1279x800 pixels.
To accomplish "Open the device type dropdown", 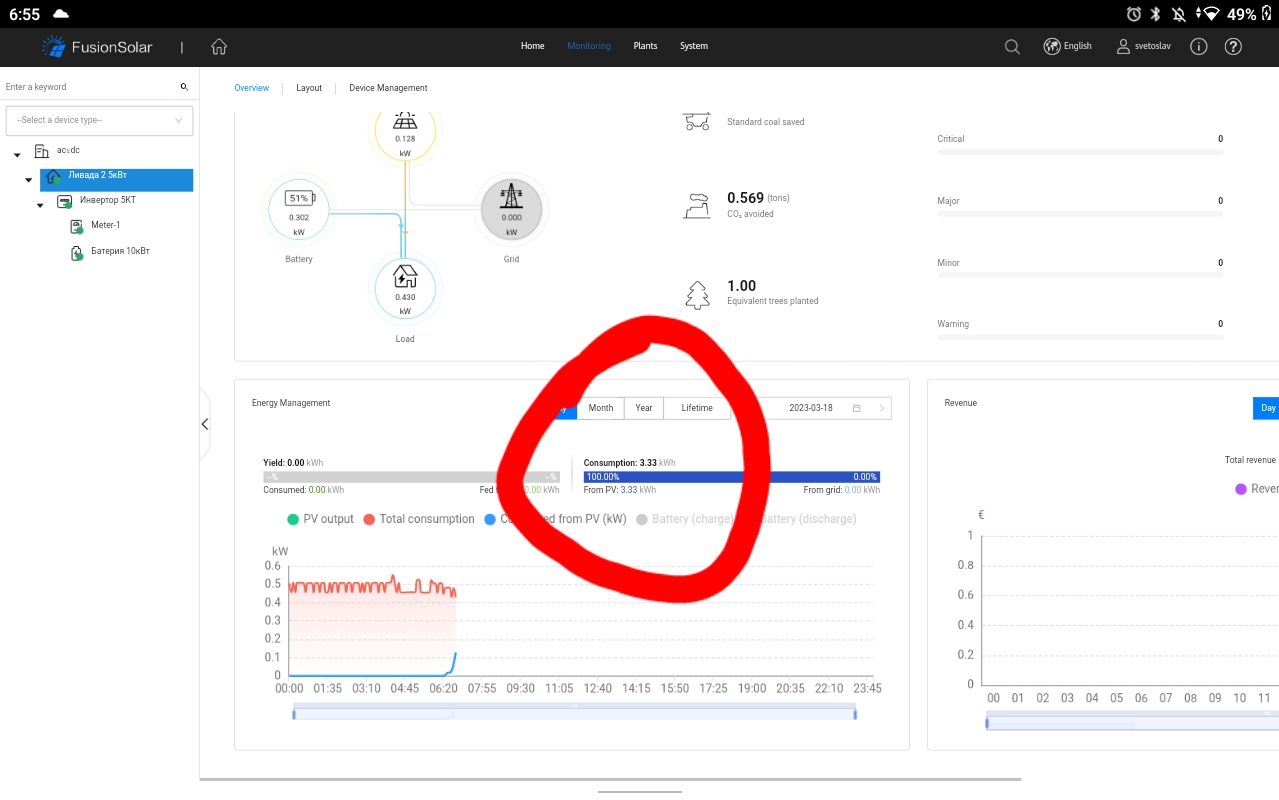I will (x=99, y=120).
